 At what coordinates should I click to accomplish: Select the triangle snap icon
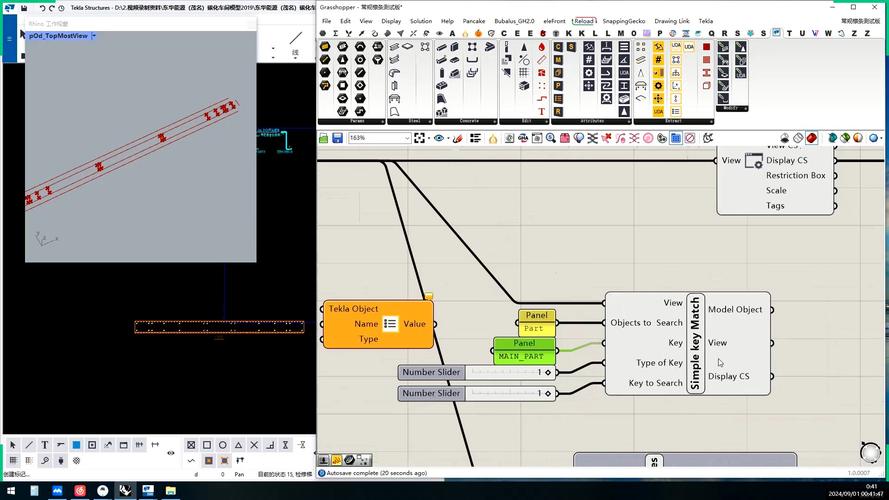point(239,445)
